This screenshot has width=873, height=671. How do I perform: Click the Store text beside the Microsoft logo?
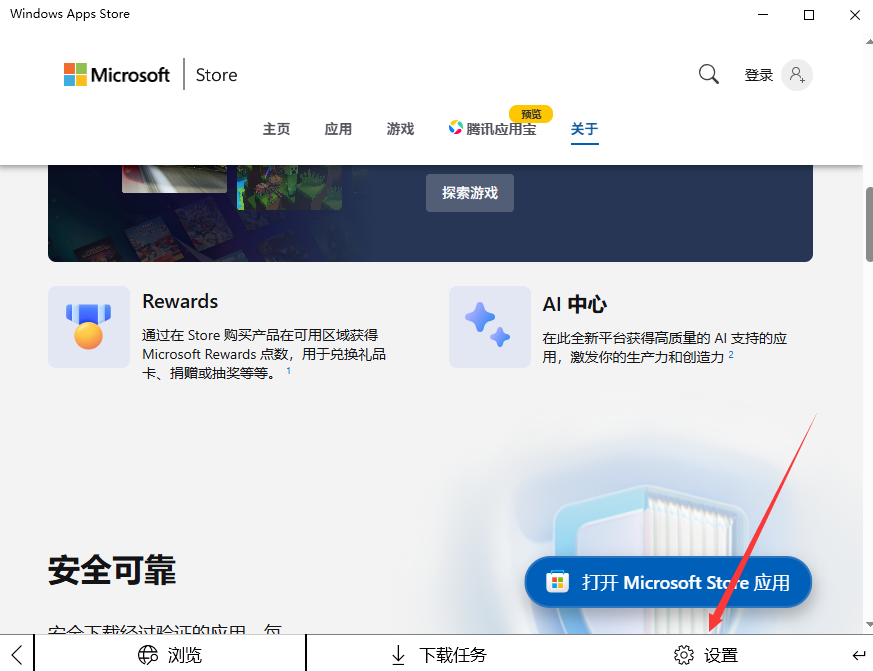(217, 75)
